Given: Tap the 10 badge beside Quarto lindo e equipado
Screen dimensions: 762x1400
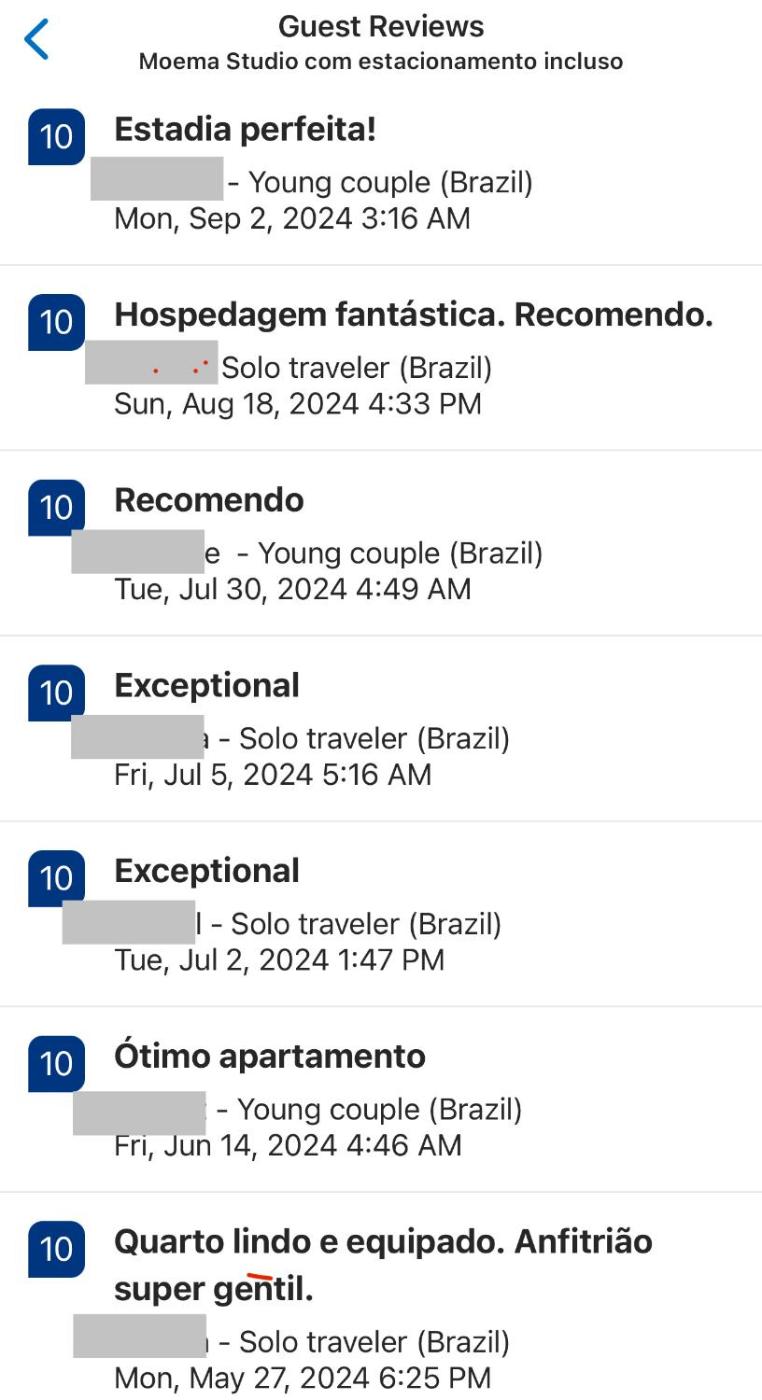Looking at the screenshot, I should click(x=56, y=1249).
